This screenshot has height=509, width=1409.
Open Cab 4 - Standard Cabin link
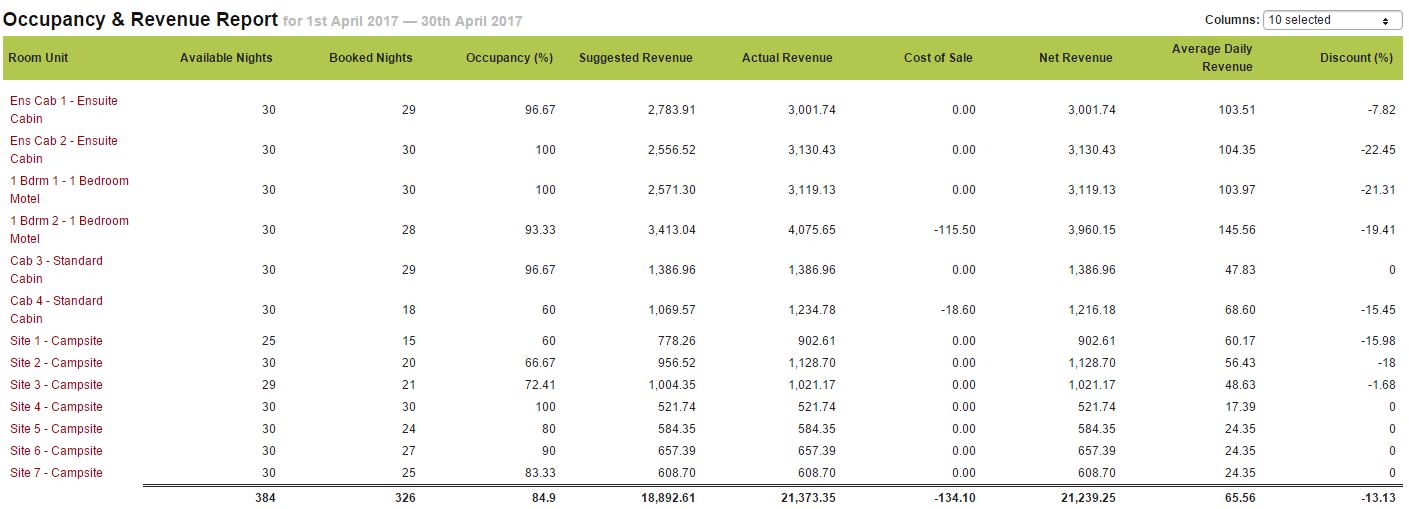pyautogui.click(x=56, y=310)
